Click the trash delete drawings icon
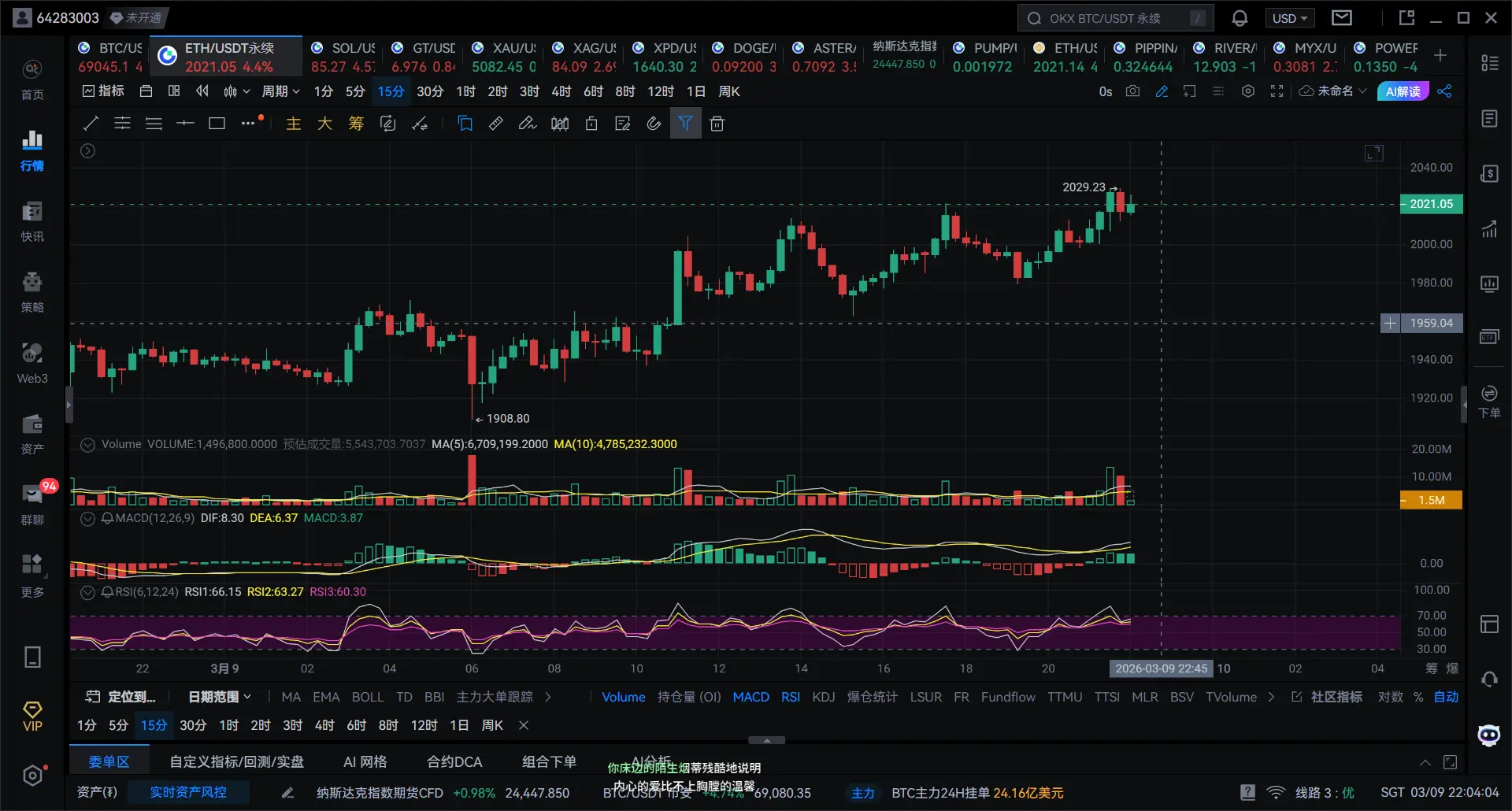This screenshot has height=811, width=1512. point(717,123)
